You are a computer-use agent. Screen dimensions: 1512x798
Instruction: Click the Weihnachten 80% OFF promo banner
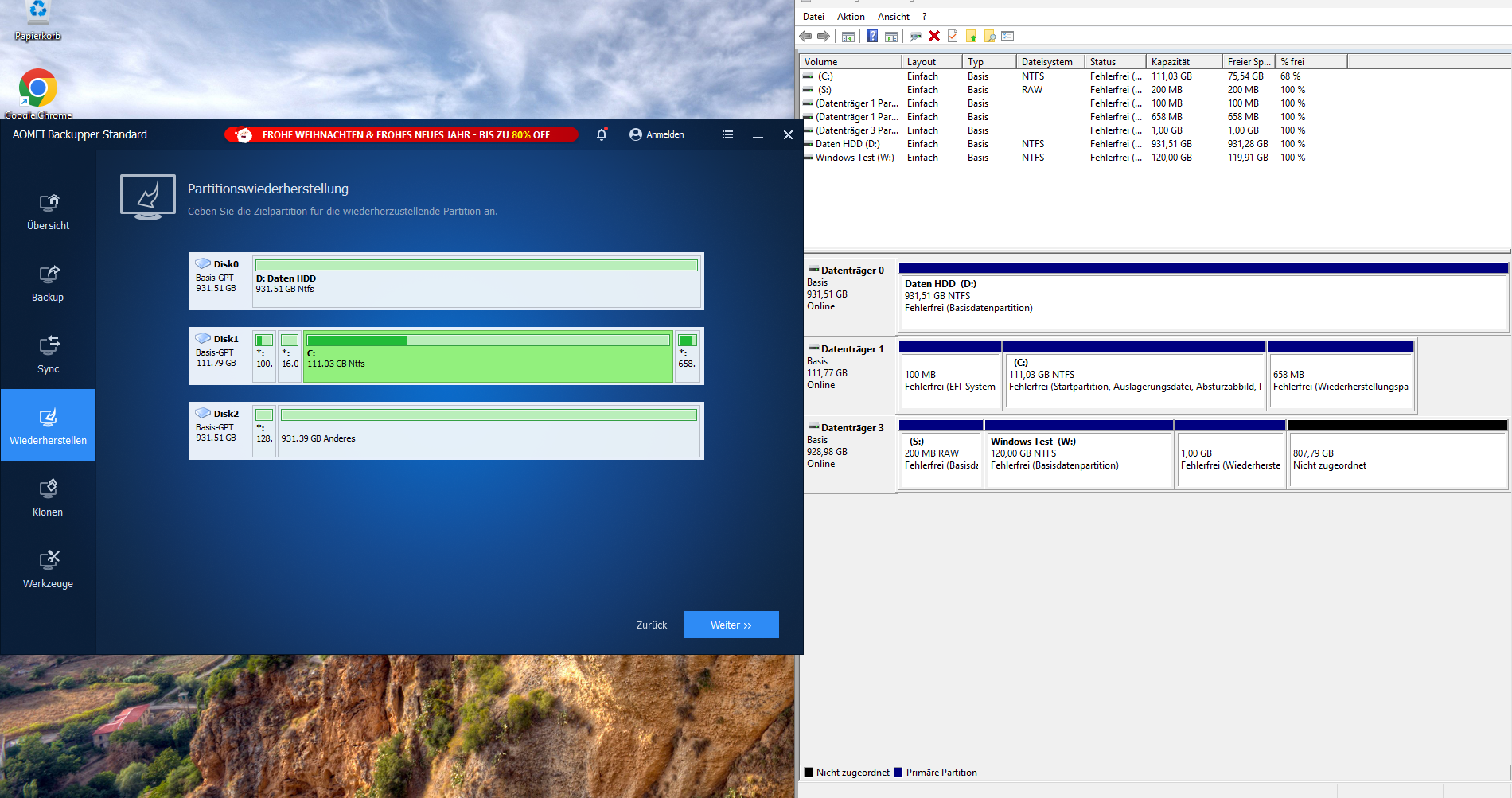(401, 134)
